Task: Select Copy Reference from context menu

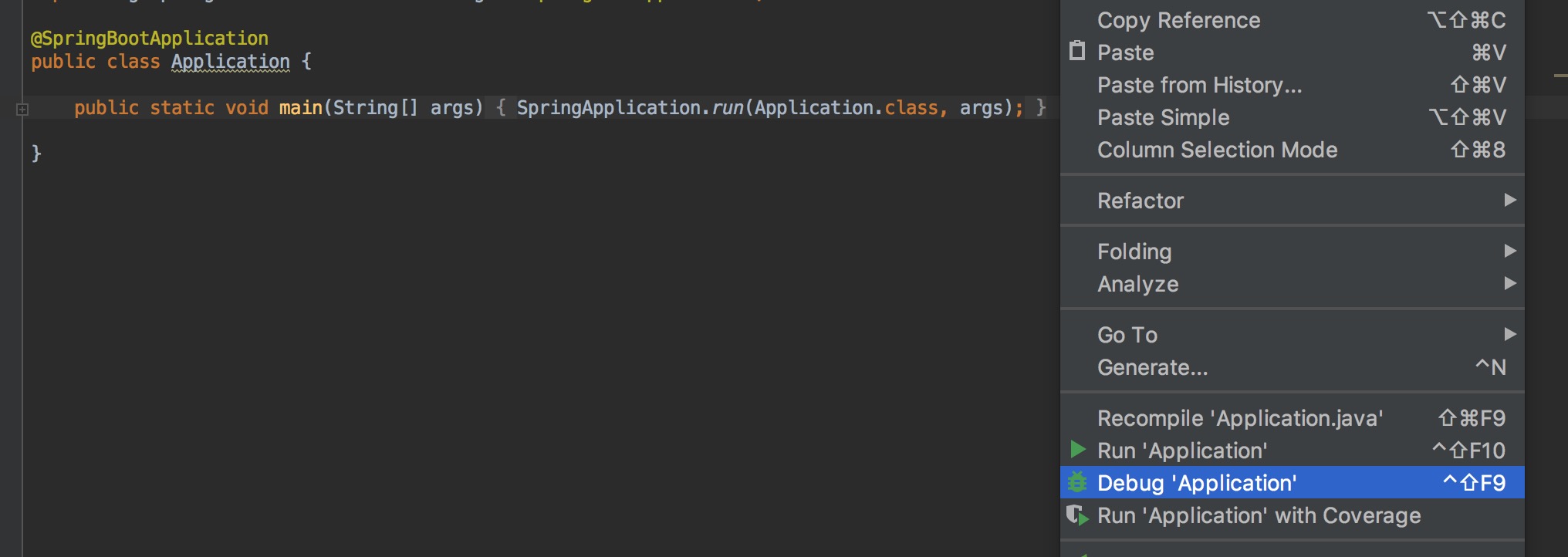Action: pyautogui.click(x=1293, y=20)
